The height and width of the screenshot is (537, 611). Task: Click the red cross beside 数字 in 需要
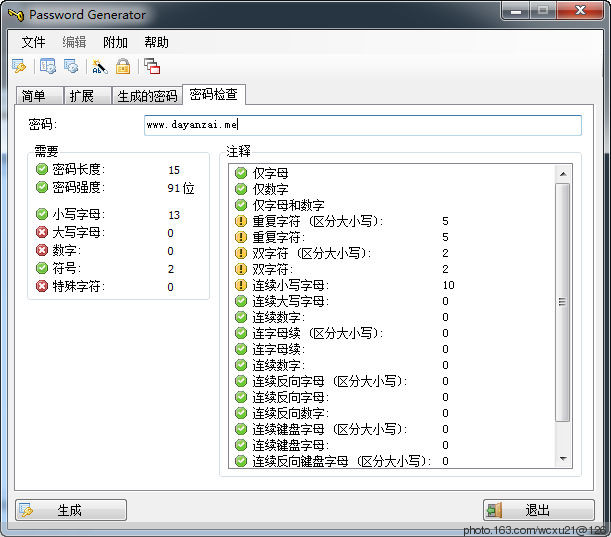[x=42, y=250]
